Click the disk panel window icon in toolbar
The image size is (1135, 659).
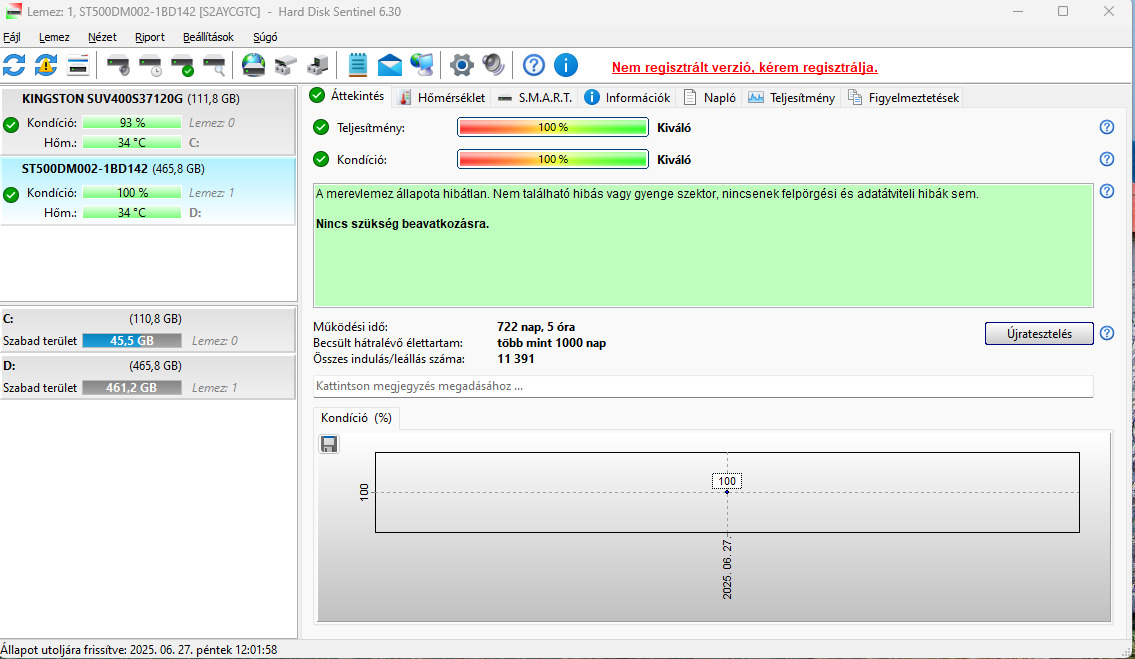pyautogui.click(x=77, y=66)
